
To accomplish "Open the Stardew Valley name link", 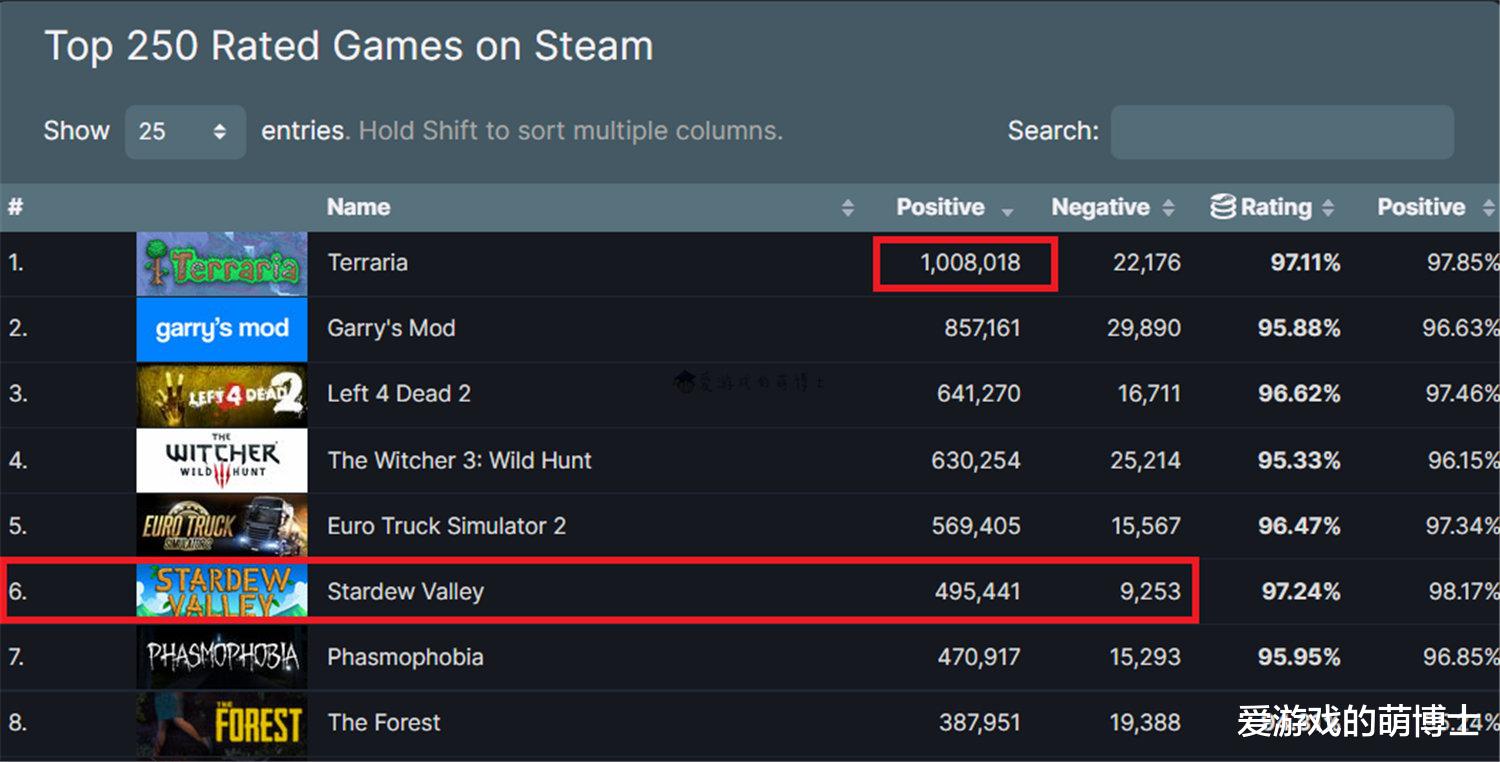I will (x=405, y=592).
